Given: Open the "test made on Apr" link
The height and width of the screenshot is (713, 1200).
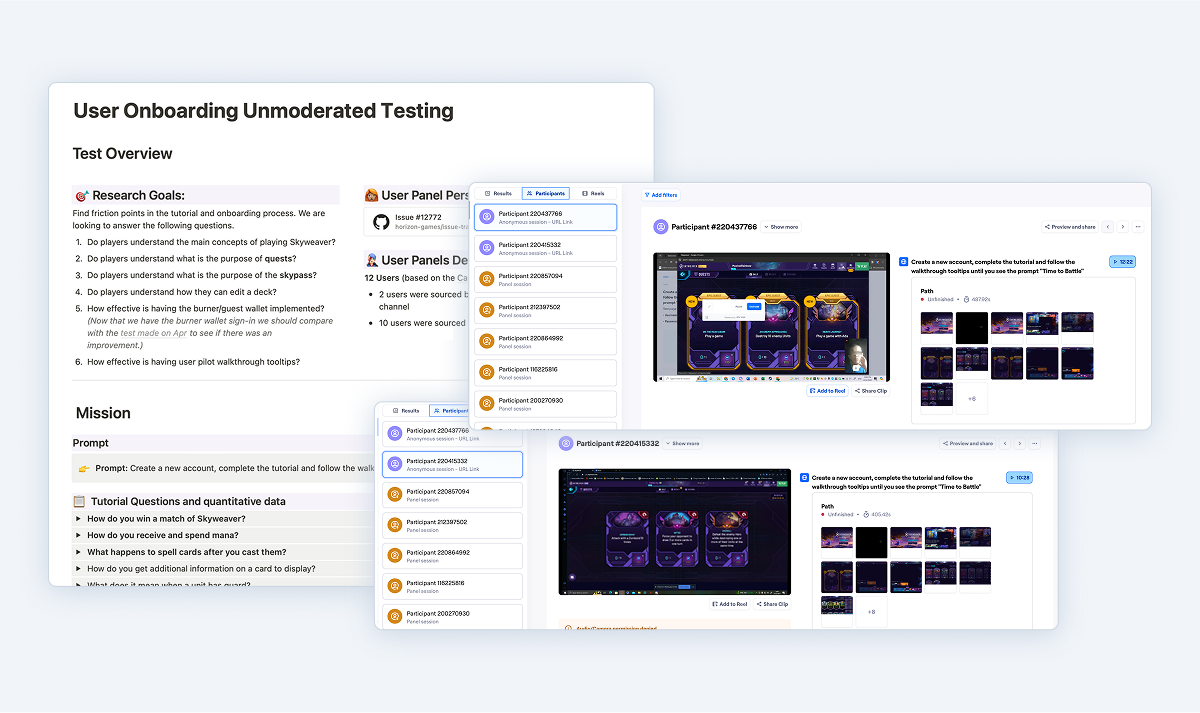Looking at the screenshot, I should click(x=153, y=333).
